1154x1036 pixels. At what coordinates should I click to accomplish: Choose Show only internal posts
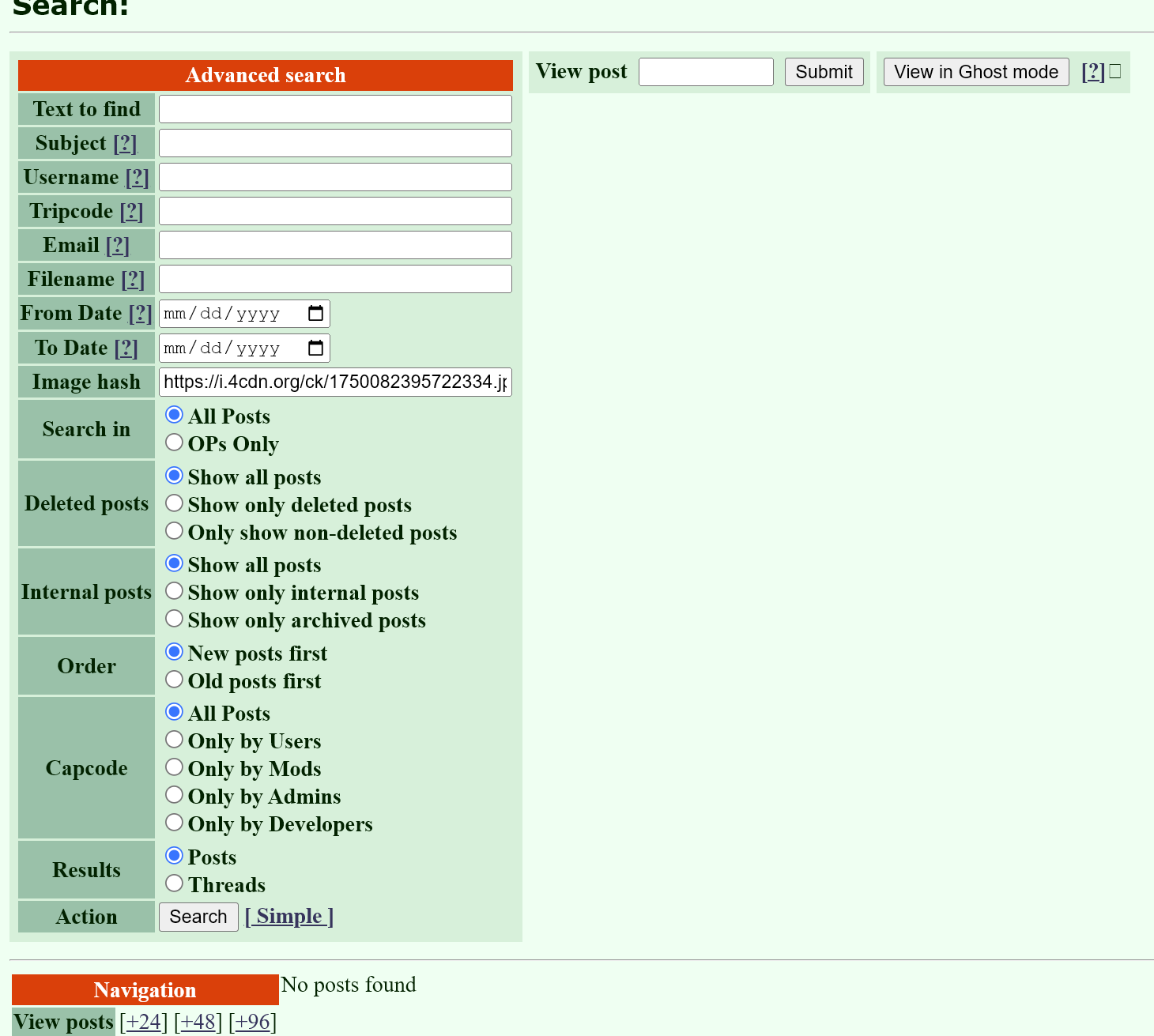(x=174, y=591)
